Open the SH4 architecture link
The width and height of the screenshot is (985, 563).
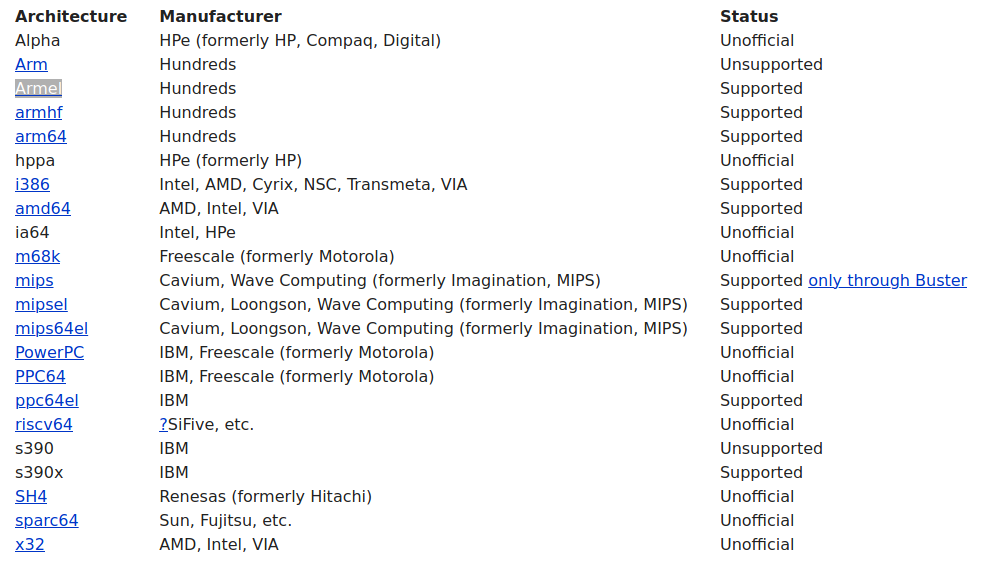tap(31, 497)
